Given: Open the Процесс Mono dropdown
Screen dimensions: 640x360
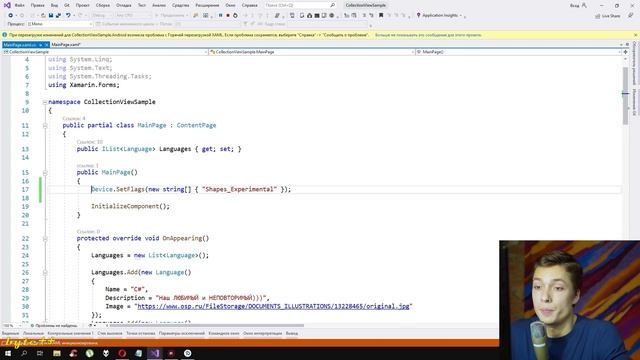Looking at the screenshot, I should pyautogui.click(x=60, y=24).
